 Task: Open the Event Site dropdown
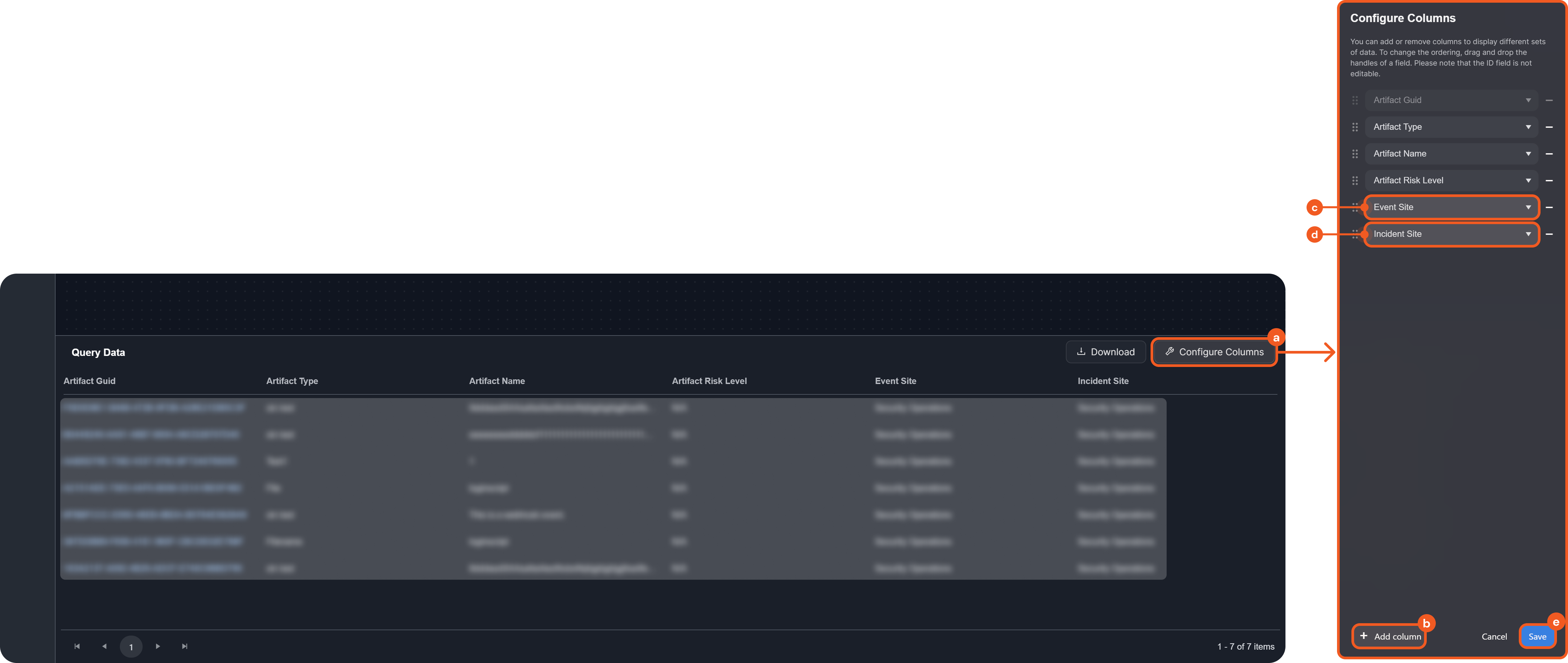pos(1451,207)
